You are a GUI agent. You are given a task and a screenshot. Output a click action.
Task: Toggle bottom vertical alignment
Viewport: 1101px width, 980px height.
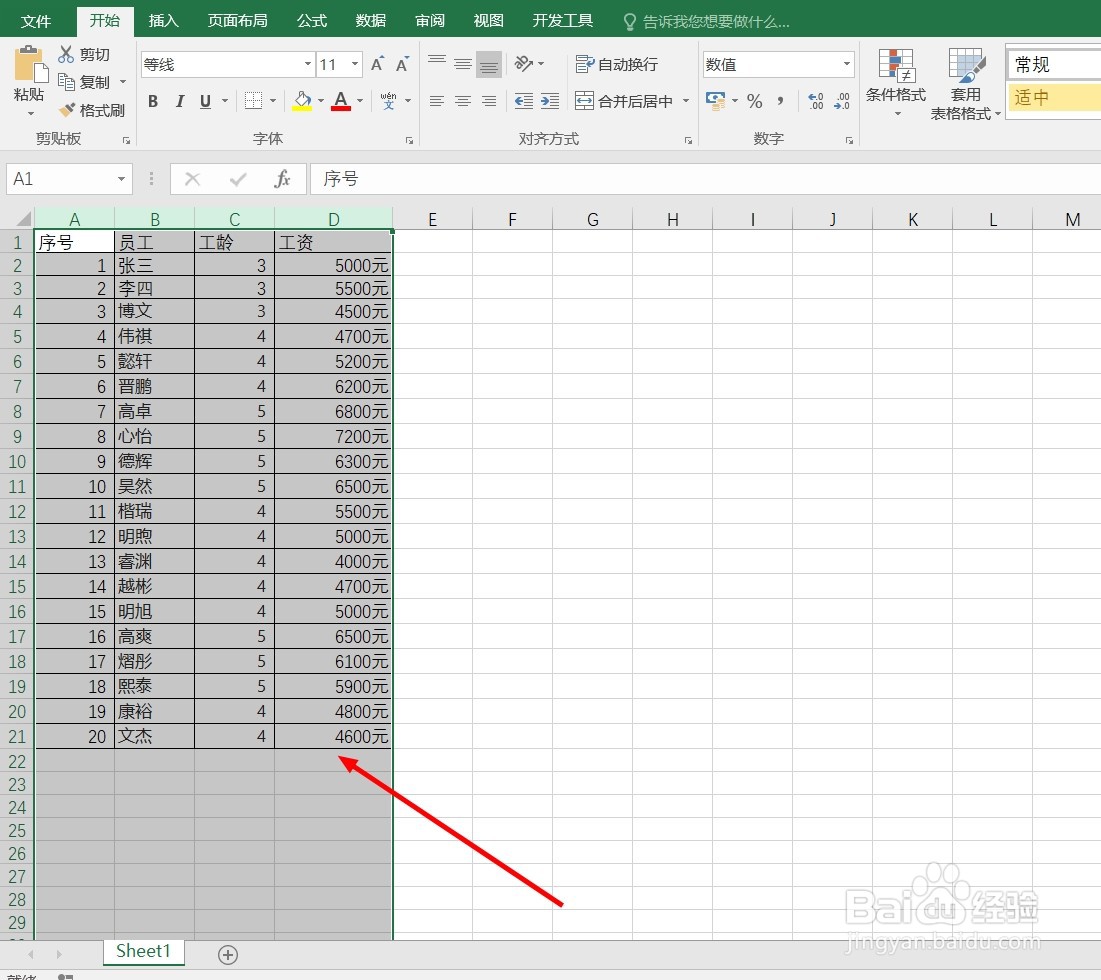click(x=489, y=65)
